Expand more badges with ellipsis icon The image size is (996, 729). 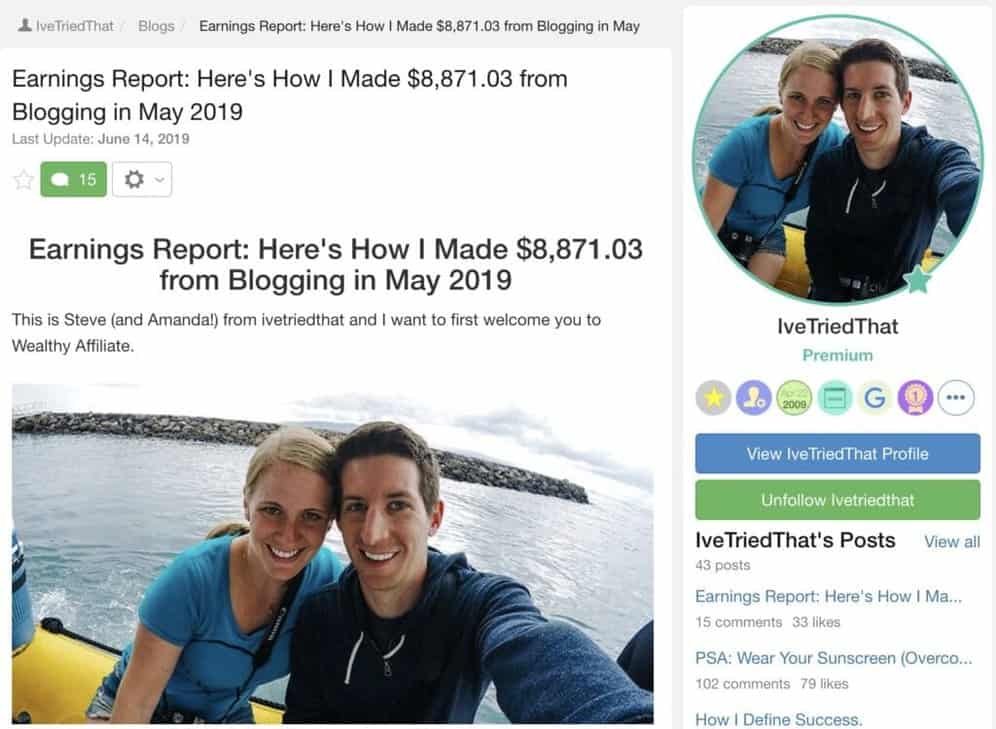pos(956,398)
